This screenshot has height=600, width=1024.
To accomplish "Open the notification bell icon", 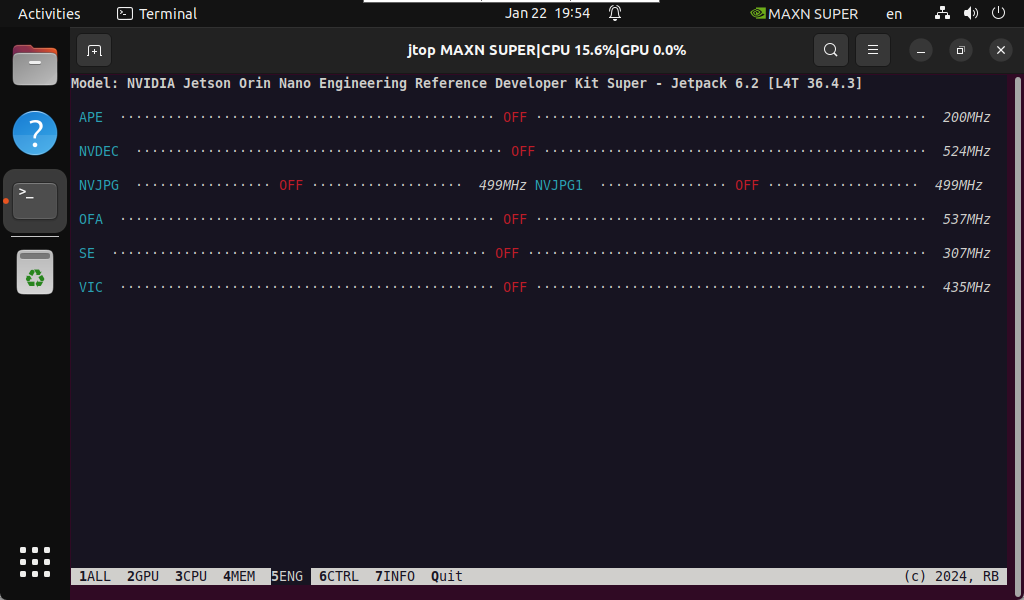I will [x=615, y=14].
